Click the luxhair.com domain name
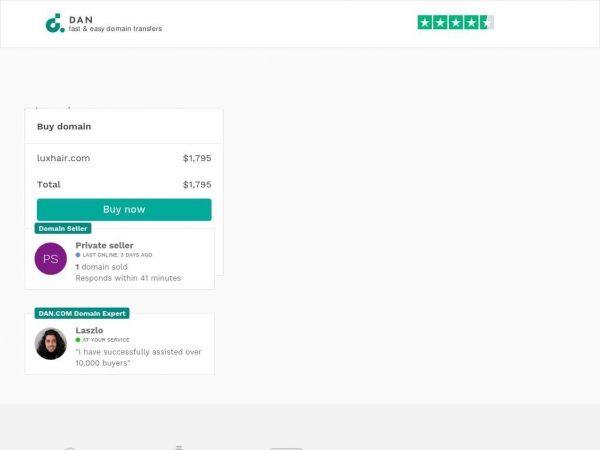The width and height of the screenshot is (600, 450). (64, 158)
